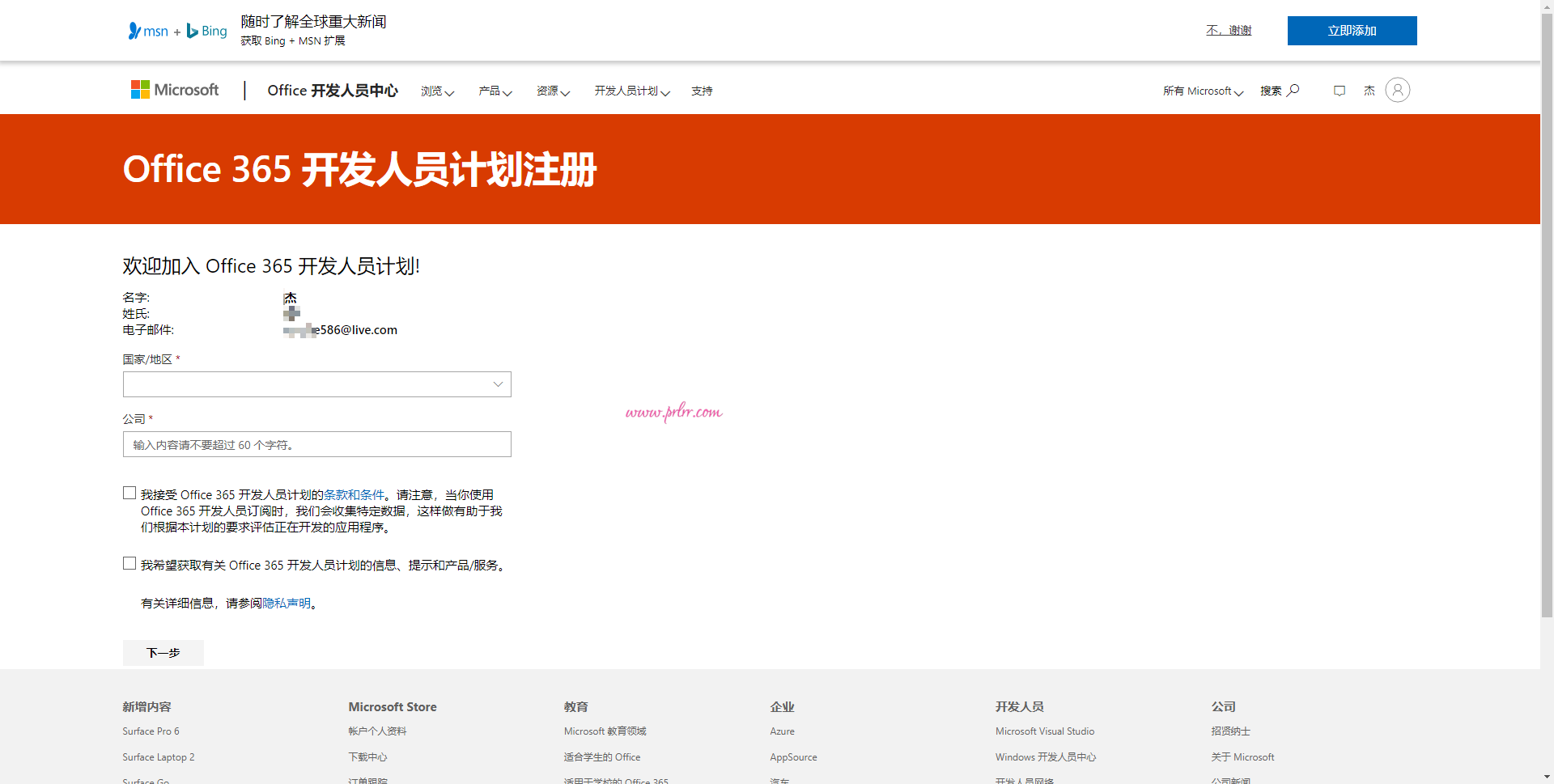Dismiss the banner via 不，谢谢 link
The height and width of the screenshot is (784, 1554).
(x=1228, y=30)
